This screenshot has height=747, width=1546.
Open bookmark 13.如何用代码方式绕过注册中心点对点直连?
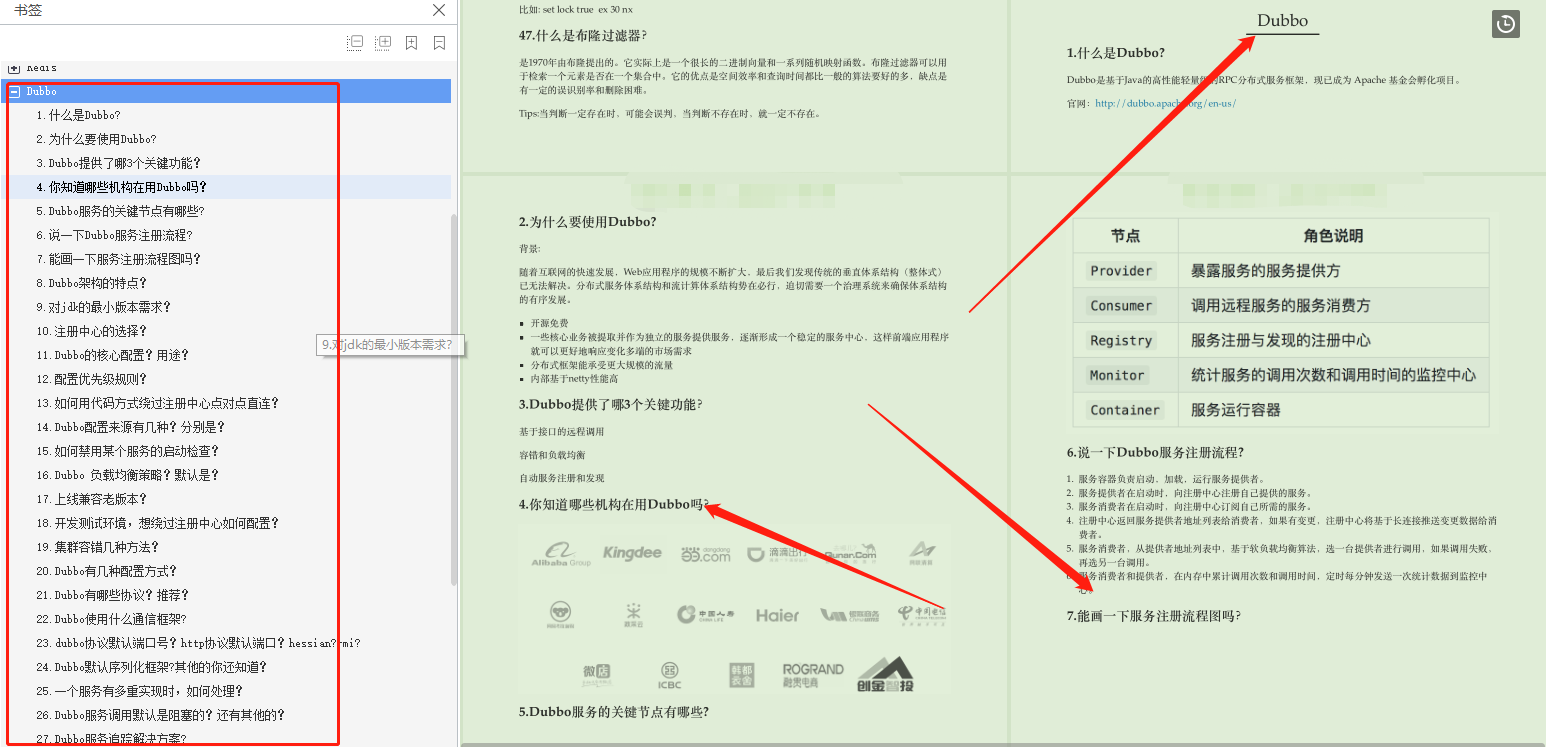pos(158,403)
